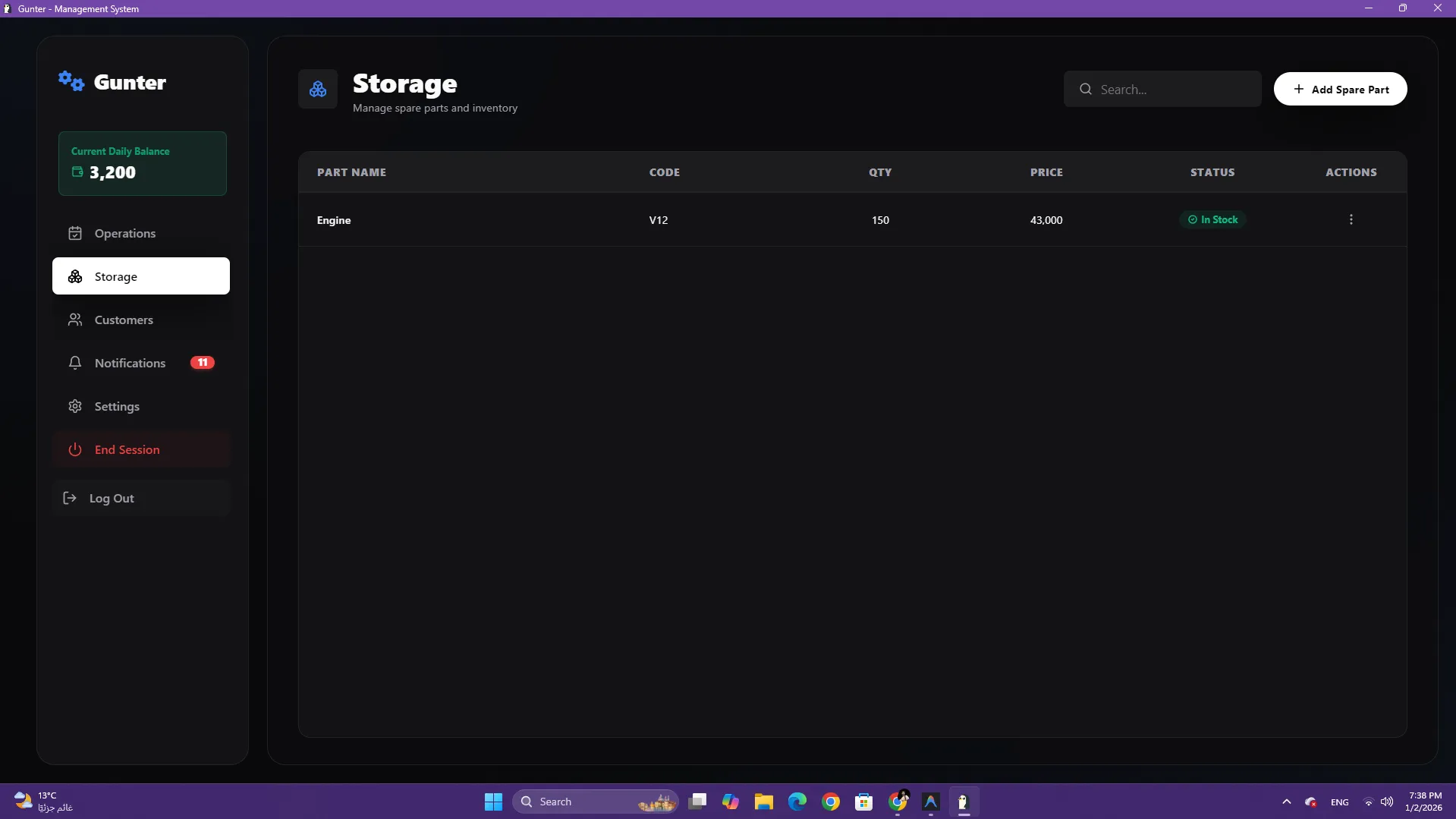The image size is (1456, 819).
Task: Click the Add Spare Part button
Action: click(x=1340, y=89)
